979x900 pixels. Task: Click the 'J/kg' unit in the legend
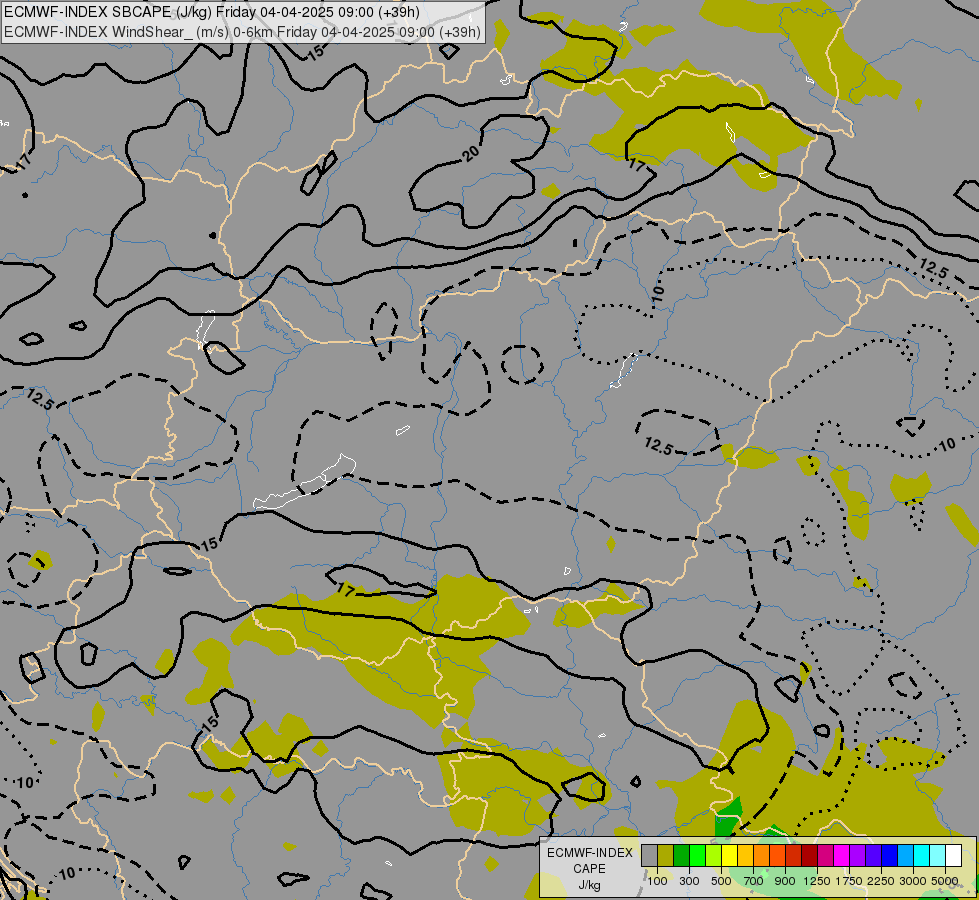[589, 885]
